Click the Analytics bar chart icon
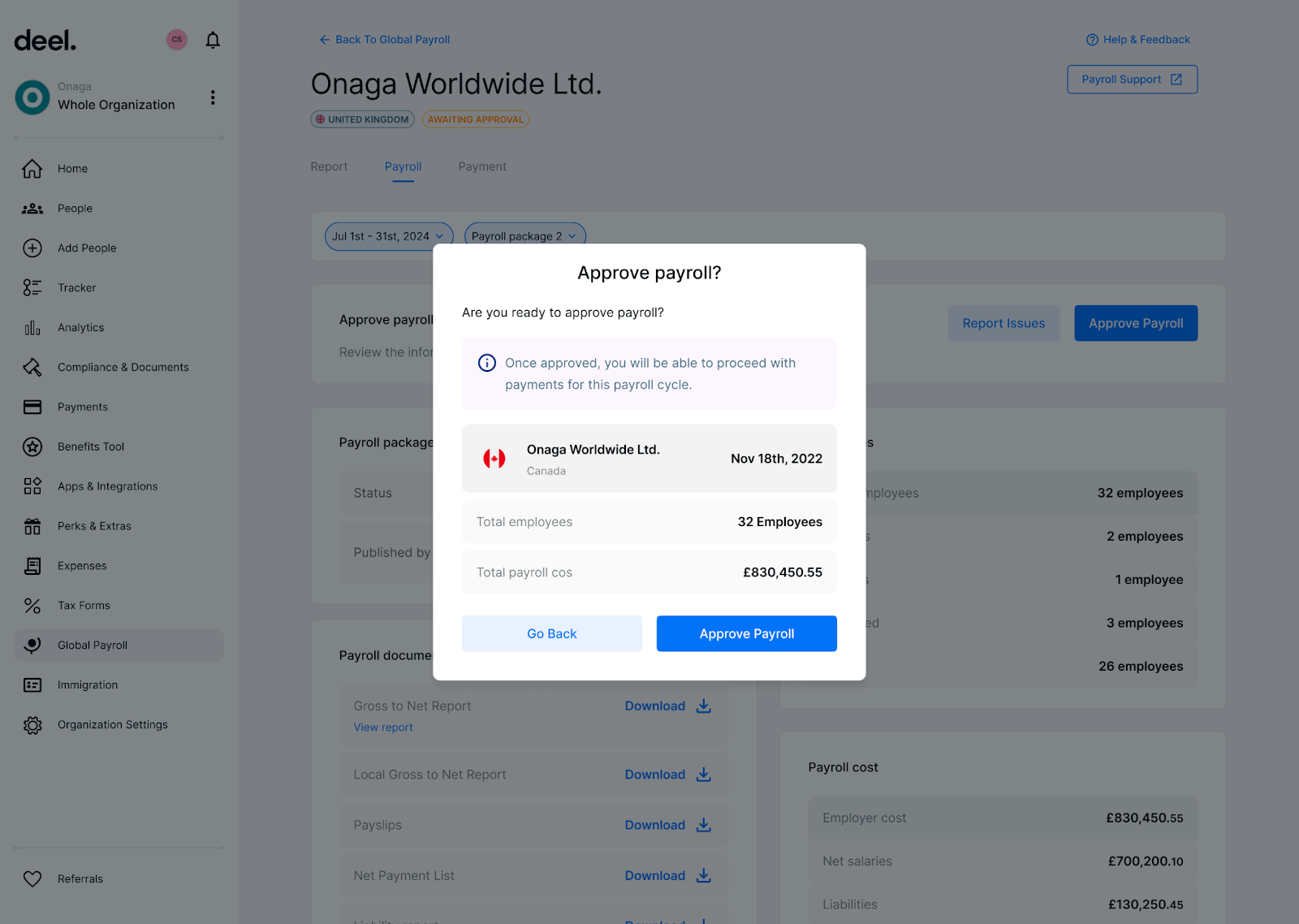The width and height of the screenshot is (1299, 924). point(32,328)
